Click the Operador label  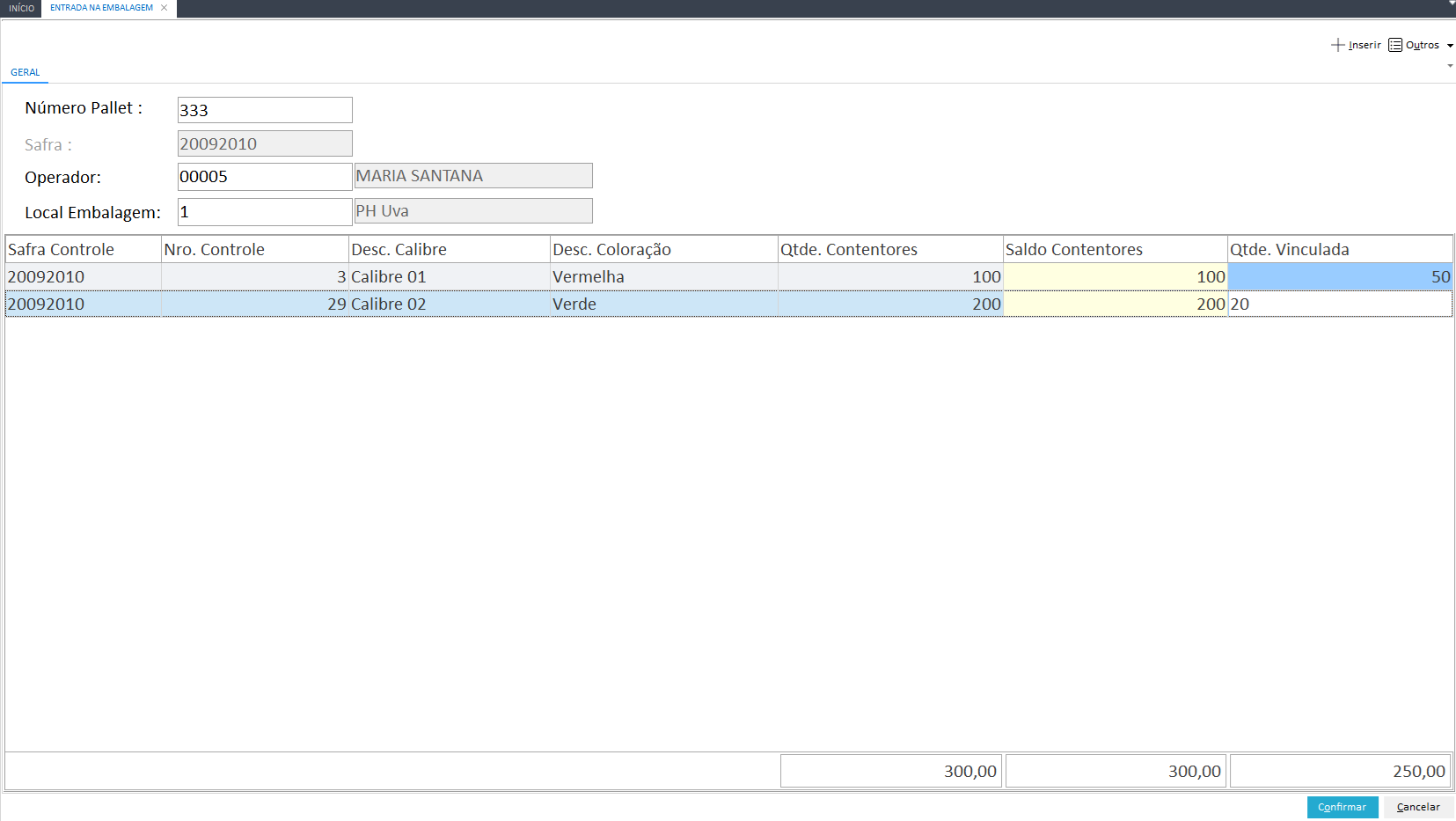pyautogui.click(x=62, y=178)
